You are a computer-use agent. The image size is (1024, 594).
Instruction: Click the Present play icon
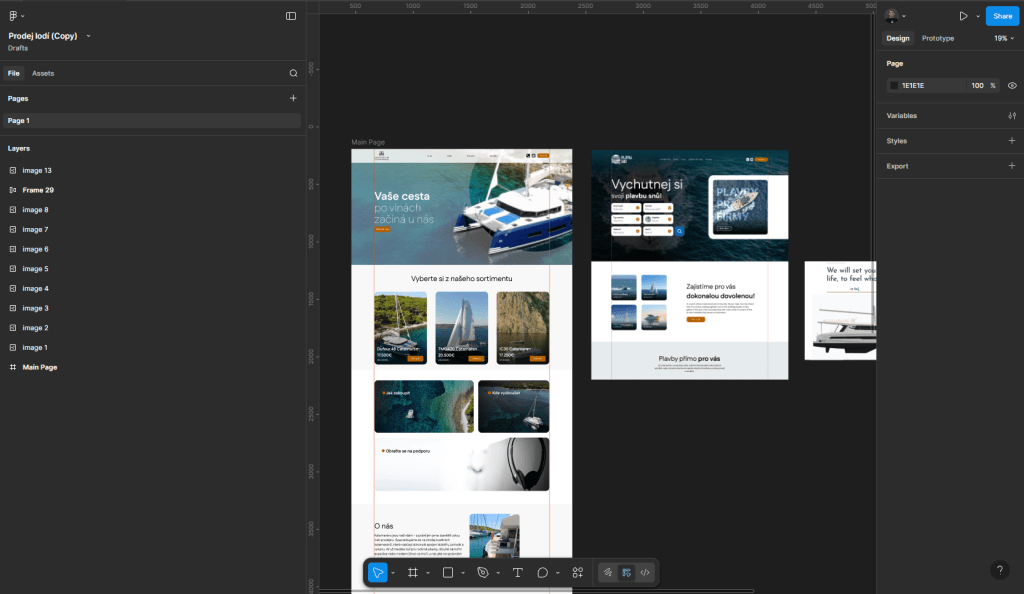click(x=963, y=16)
